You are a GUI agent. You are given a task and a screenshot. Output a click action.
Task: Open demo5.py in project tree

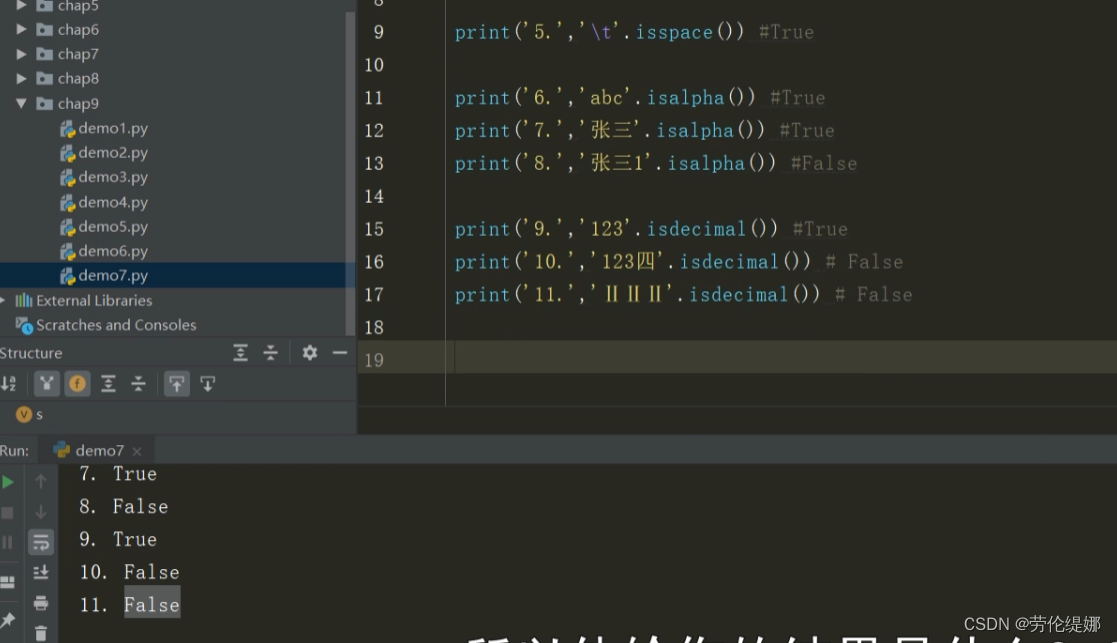[x=113, y=226]
